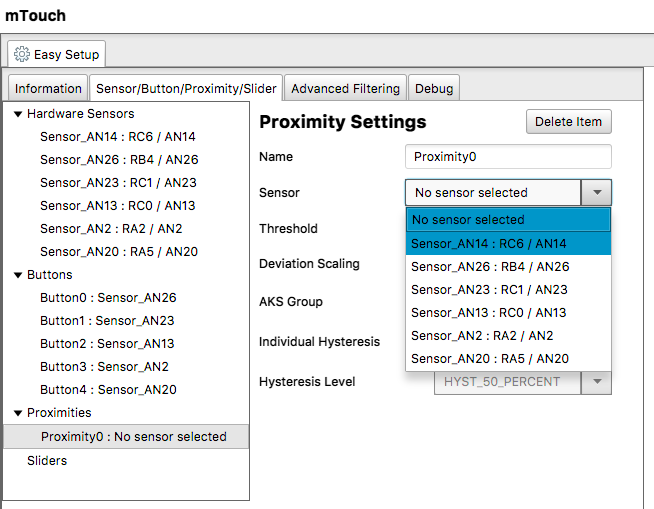Click the Sensor combo box text
This screenshot has height=509, width=654.
coord(471,192)
